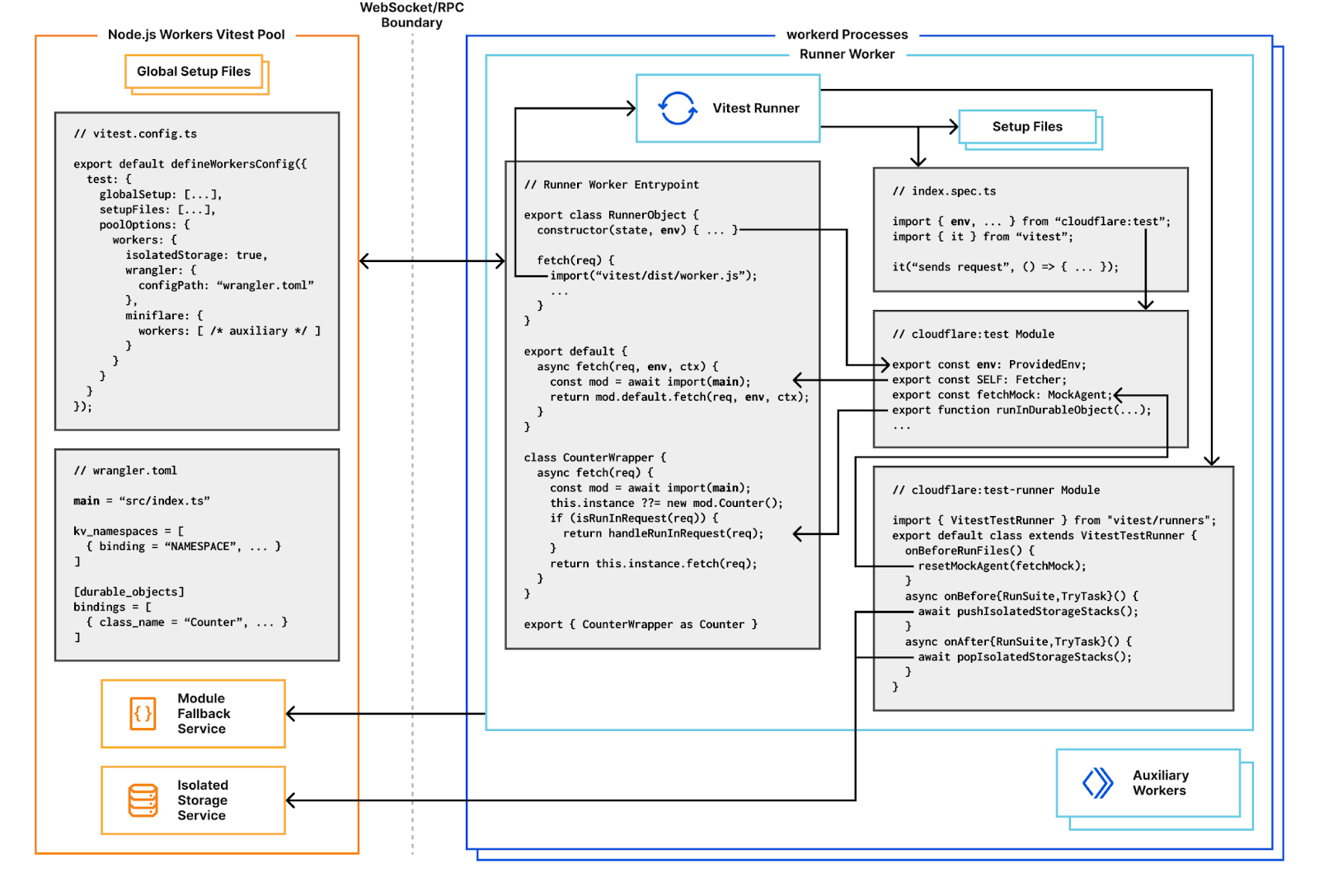1319x896 pixels.
Task: Click 'this.instance ??= new mod.Counter();' line
Action: (667, 503)
